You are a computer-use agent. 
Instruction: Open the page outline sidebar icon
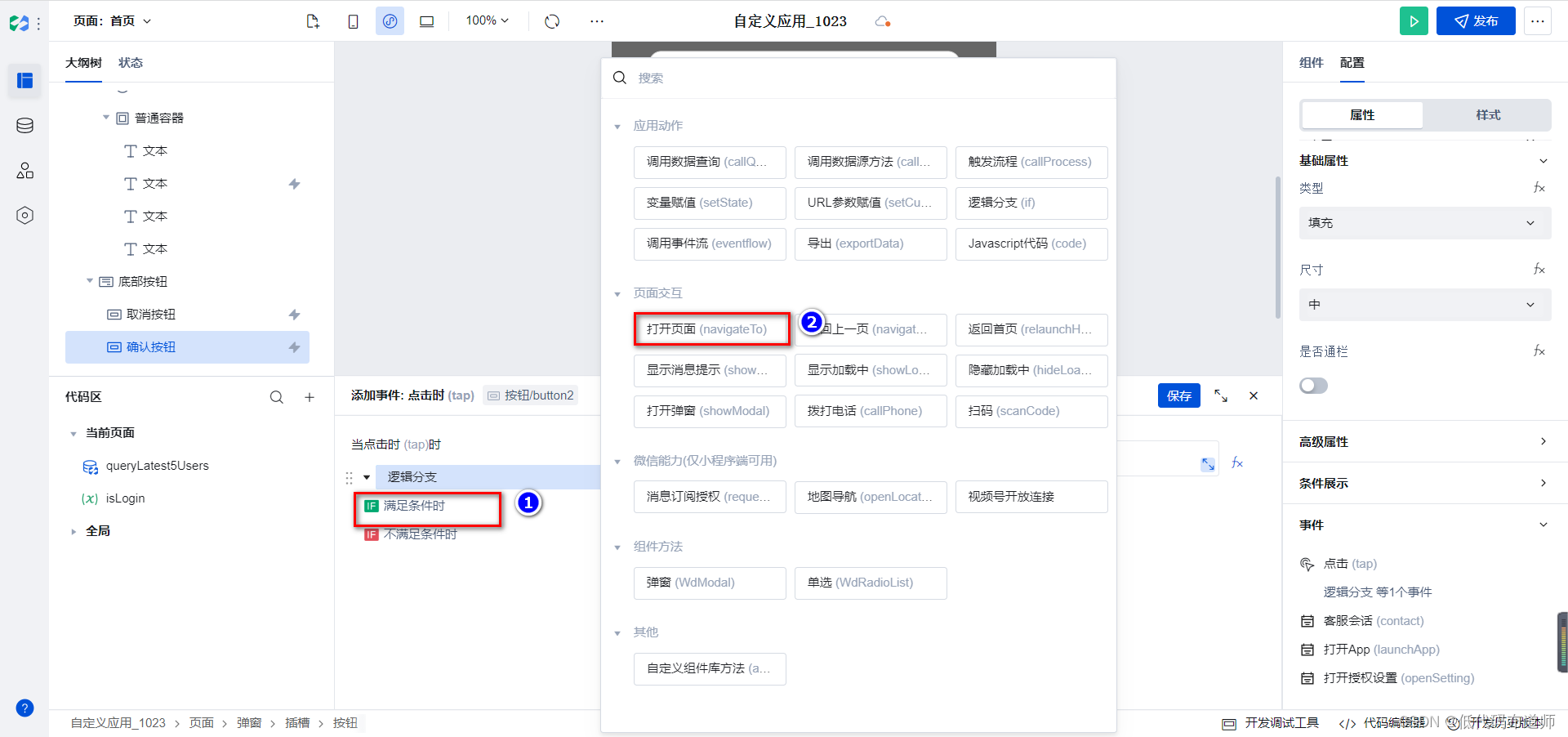click(24, 80)
